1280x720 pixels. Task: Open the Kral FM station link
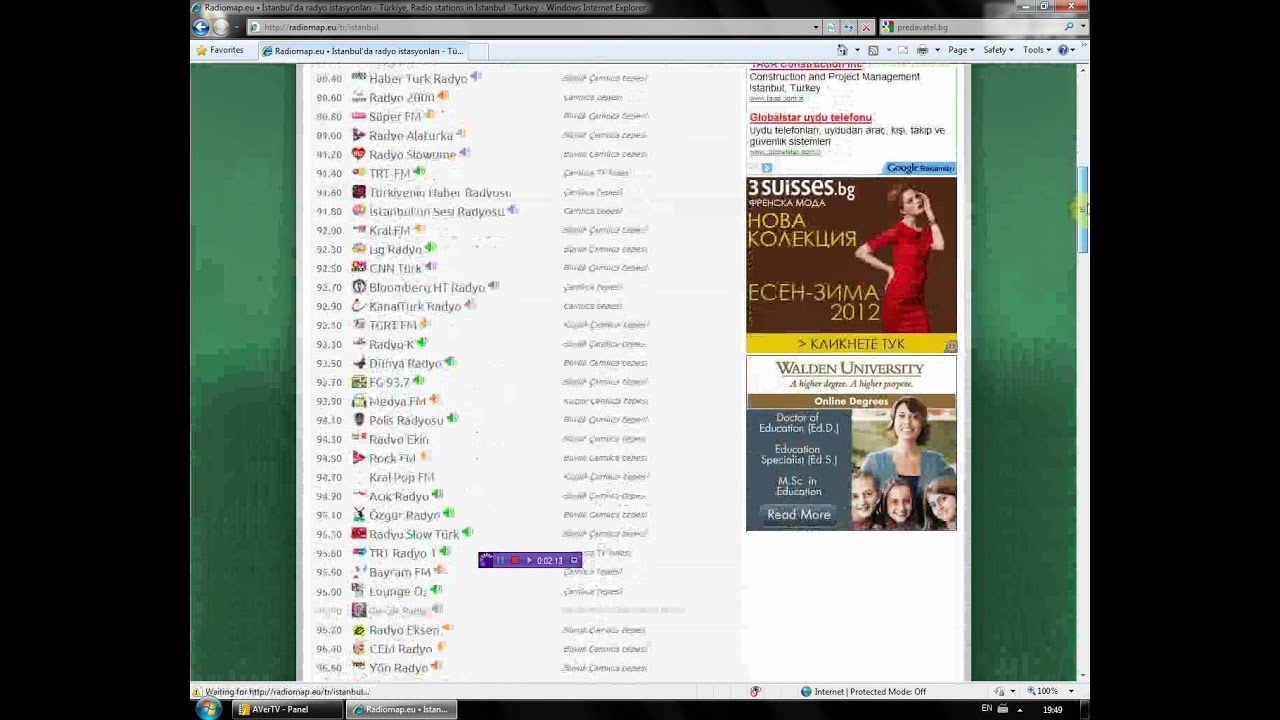[389, 230]
